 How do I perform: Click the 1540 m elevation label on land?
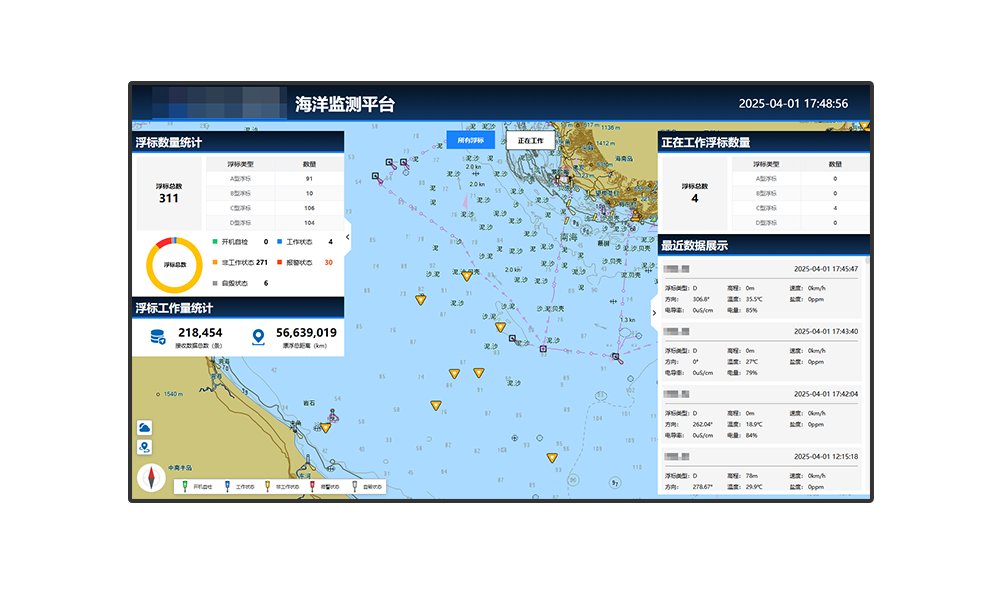click(x=173, y=394)
